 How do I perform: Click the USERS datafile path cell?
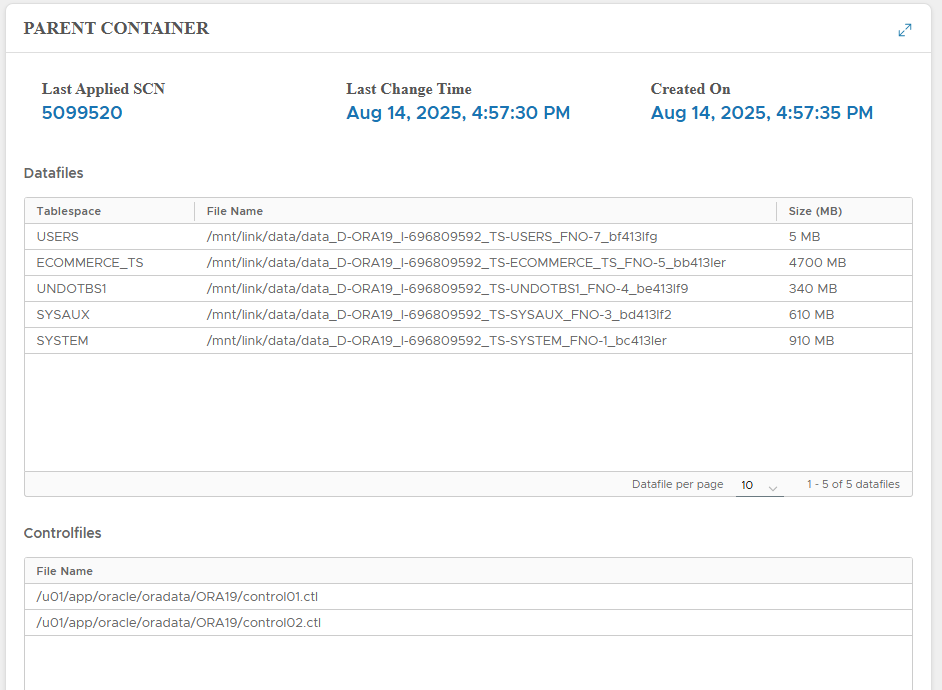(432, 237)
